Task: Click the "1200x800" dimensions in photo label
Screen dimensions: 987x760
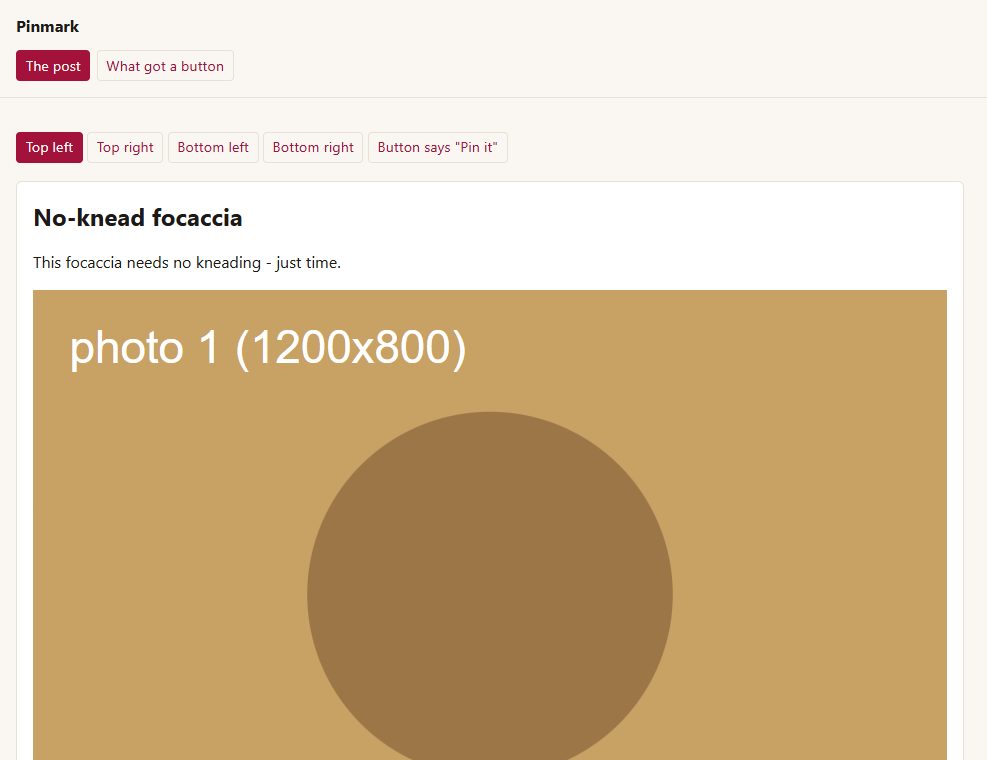Action: [x=351, y=348]
